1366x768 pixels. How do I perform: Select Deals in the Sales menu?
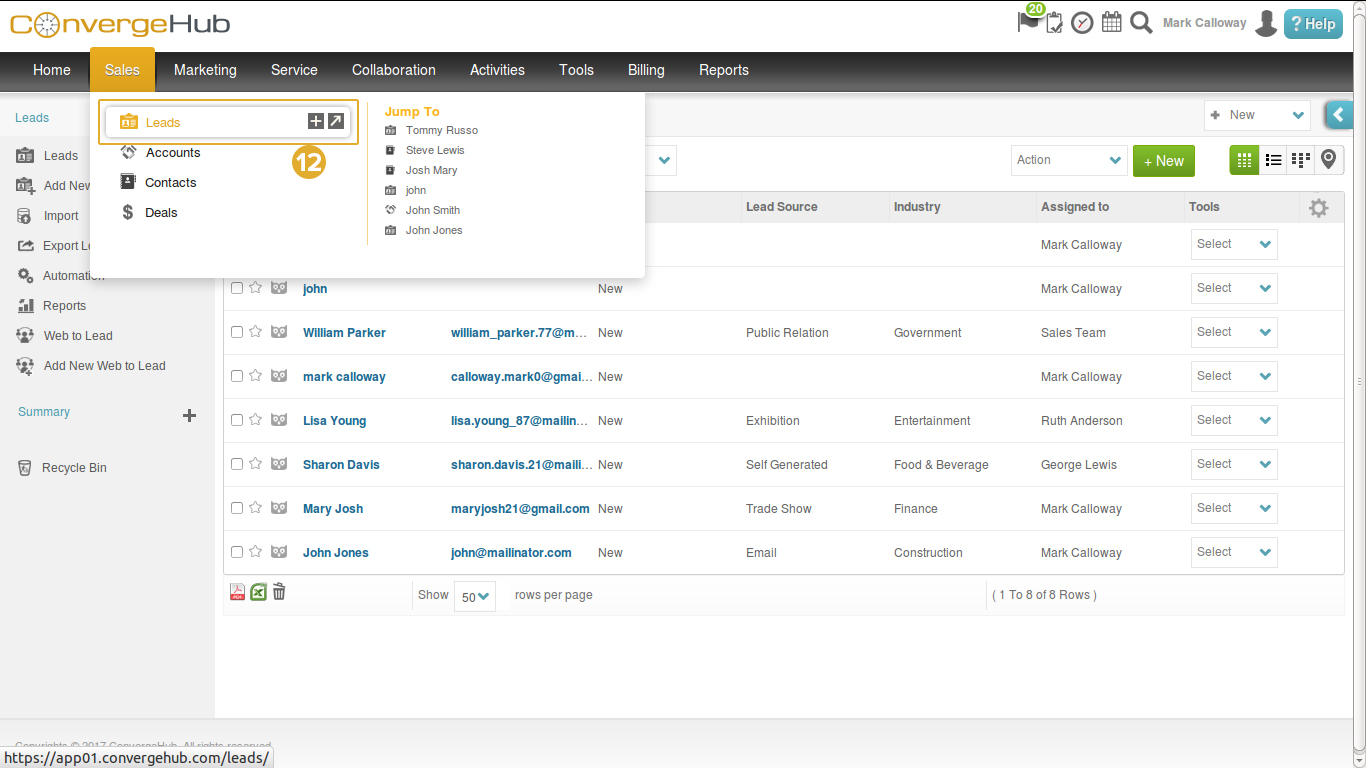pos(161,213)
